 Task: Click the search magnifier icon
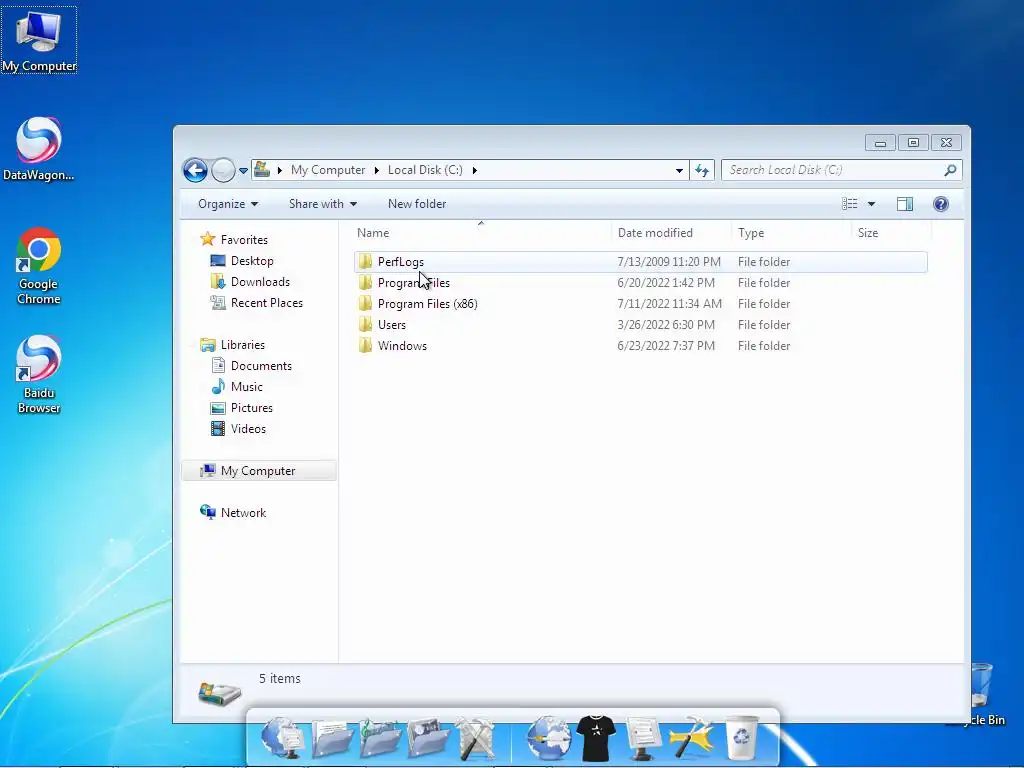(x=950, y=170)
